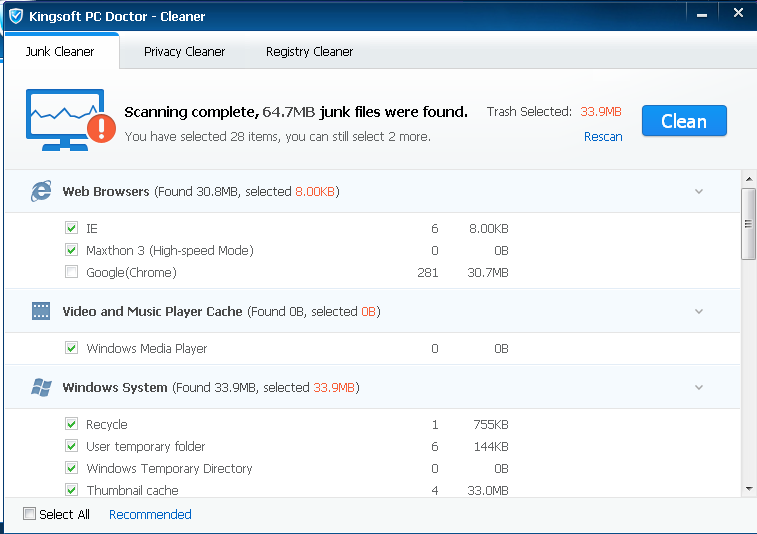757x534 pixels.
Task: Click the 8.00KB size for IE
Action: click(x=489, y=228)
